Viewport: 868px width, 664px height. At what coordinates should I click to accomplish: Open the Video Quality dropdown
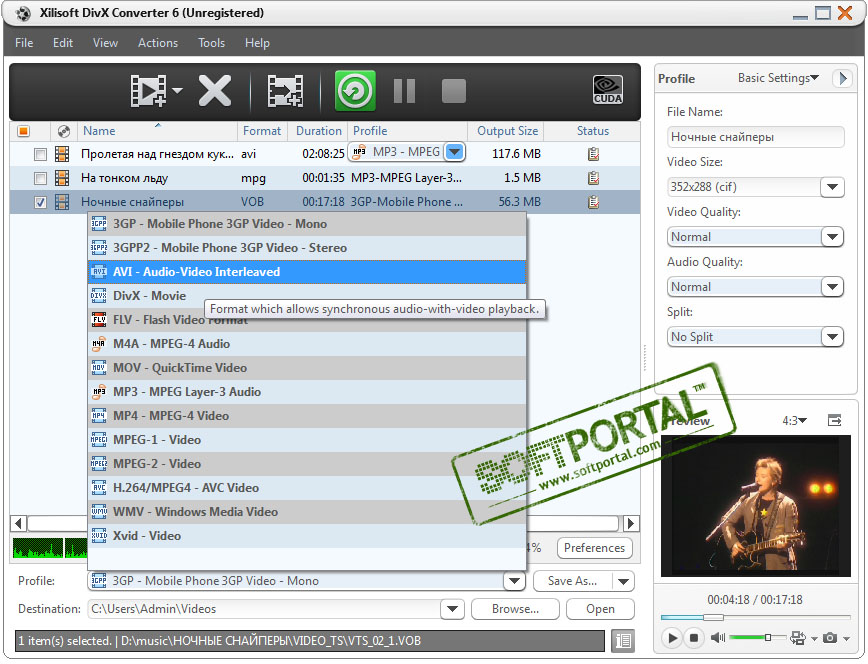coord(832,237)
